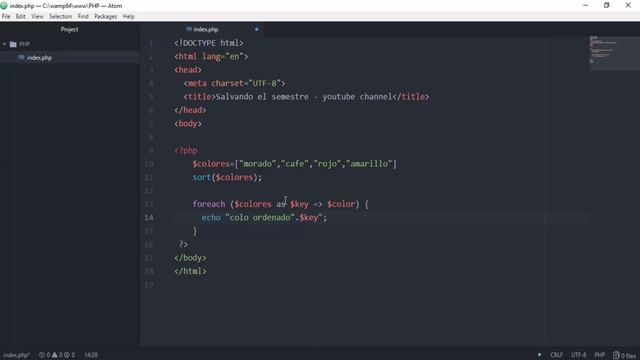Click the "amarillo" string in the array

pos(369,164)
